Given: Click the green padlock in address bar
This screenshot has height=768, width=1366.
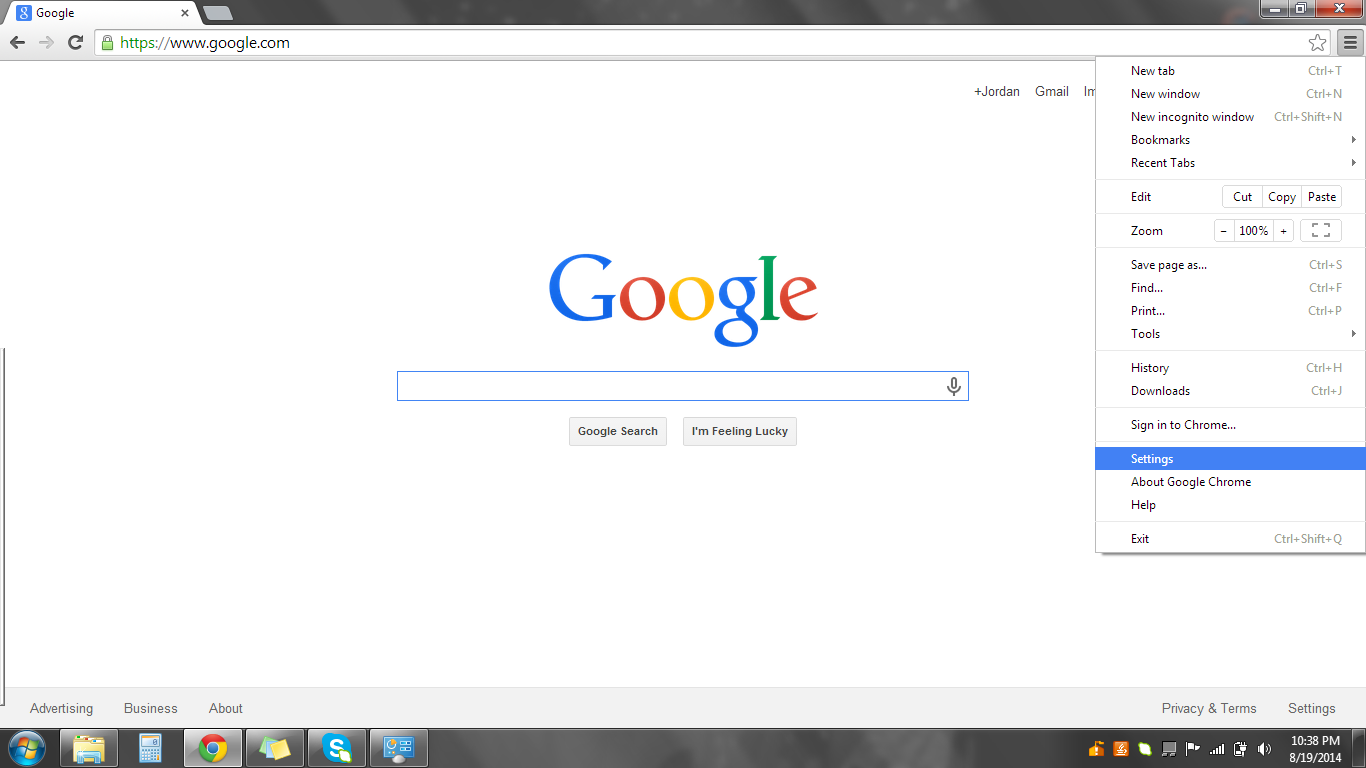Looking at the screenshot, I should tap(107, 43).
